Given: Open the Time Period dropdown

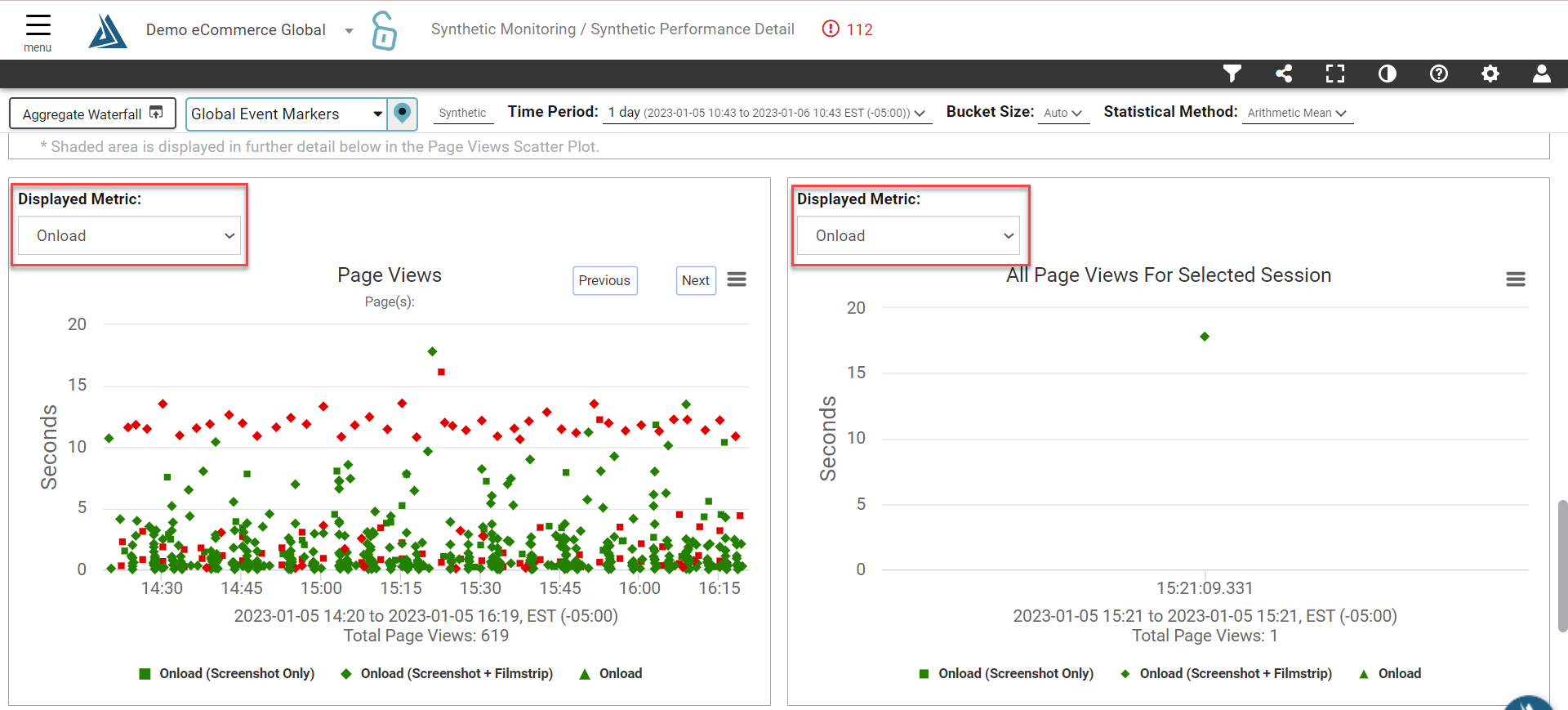Looking at the screenshot, I should click(x=767, y=113).
